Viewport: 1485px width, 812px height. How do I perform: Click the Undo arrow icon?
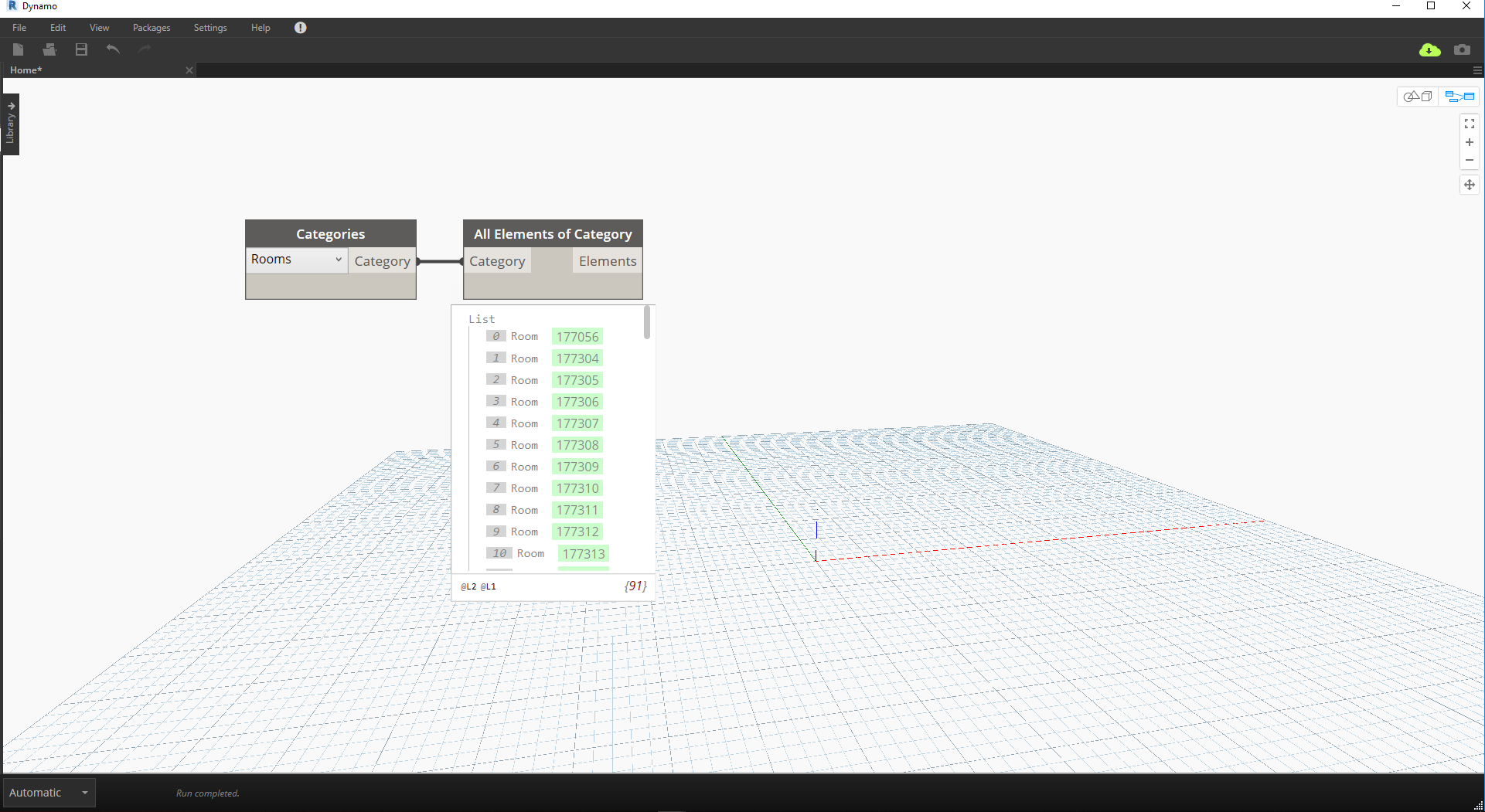click(113, 49)
